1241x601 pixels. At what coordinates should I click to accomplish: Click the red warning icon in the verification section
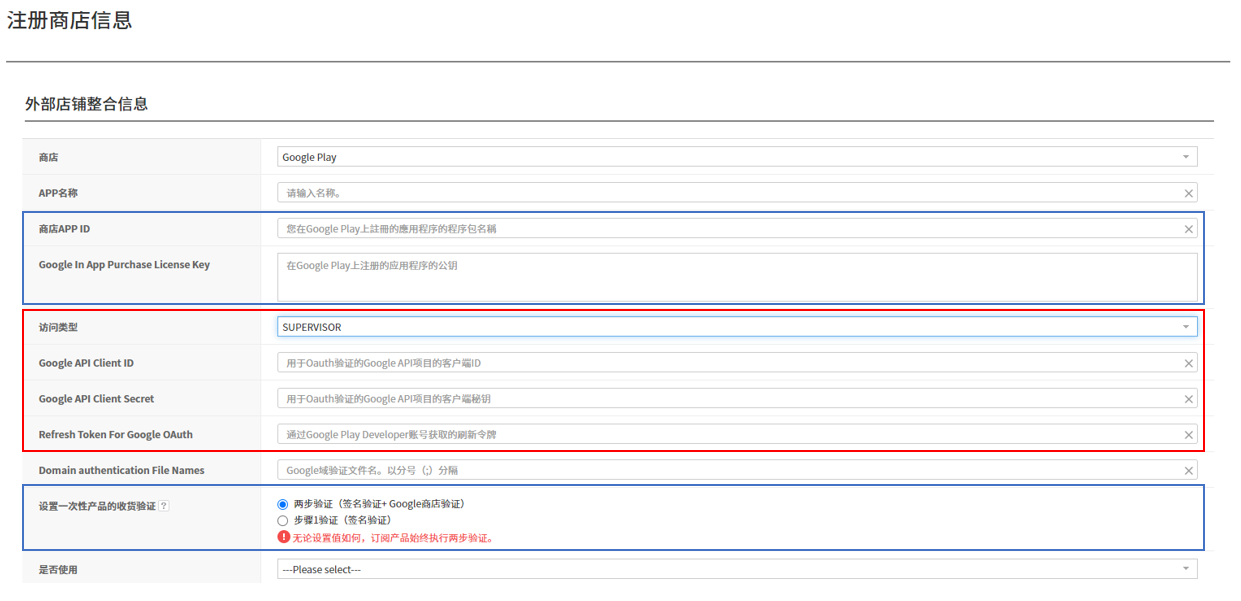[285, 537]
